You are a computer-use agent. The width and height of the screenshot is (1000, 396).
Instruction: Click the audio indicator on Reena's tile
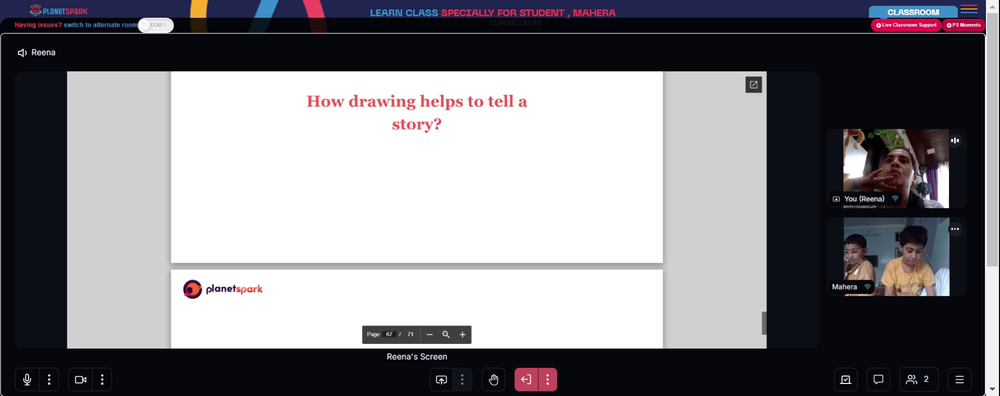[x=955, y=140]
